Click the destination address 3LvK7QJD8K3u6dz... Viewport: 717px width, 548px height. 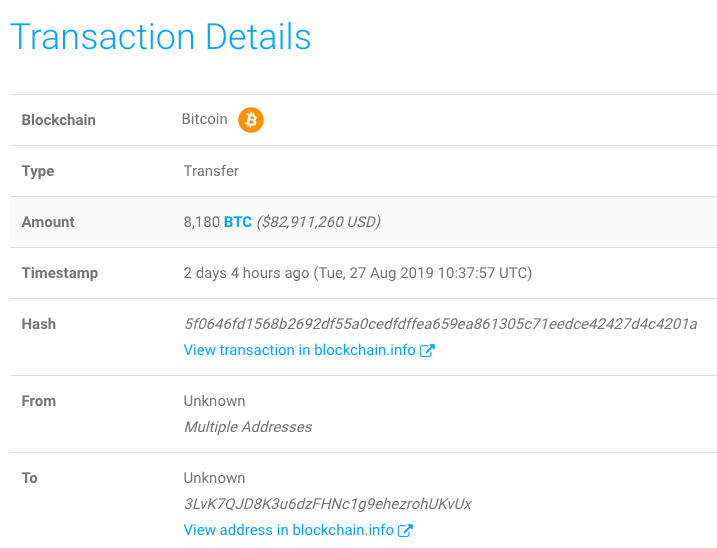[327, 504]
